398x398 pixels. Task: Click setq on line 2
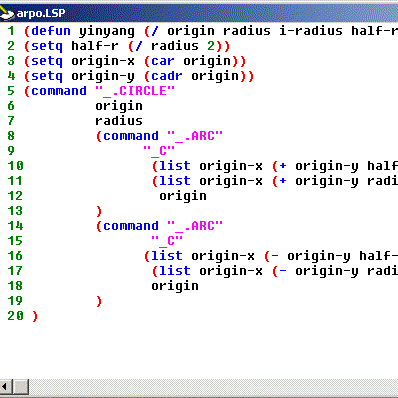[x=47, y=47]
